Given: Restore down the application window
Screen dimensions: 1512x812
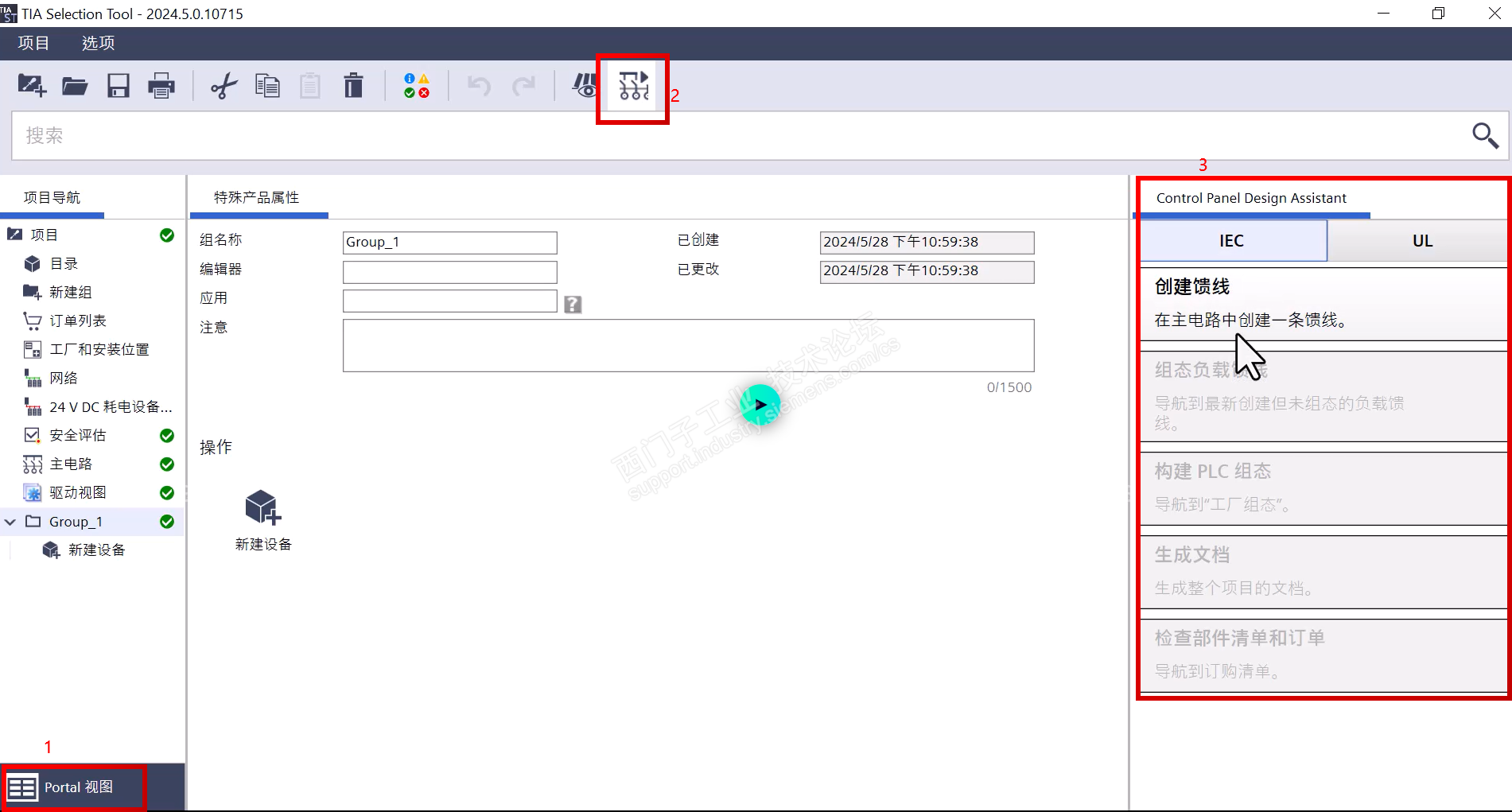Looking at the screenshot, I should click(1438, 14).
